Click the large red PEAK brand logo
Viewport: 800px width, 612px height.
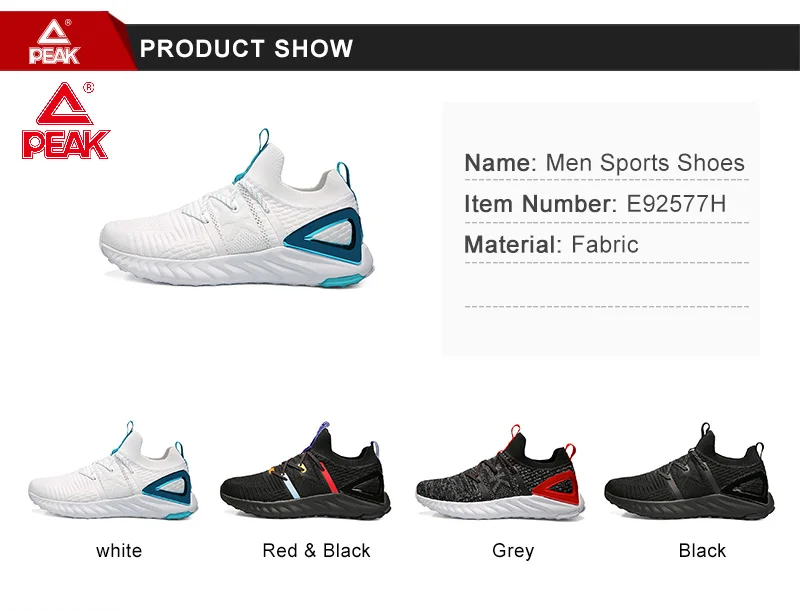[66, 121]
